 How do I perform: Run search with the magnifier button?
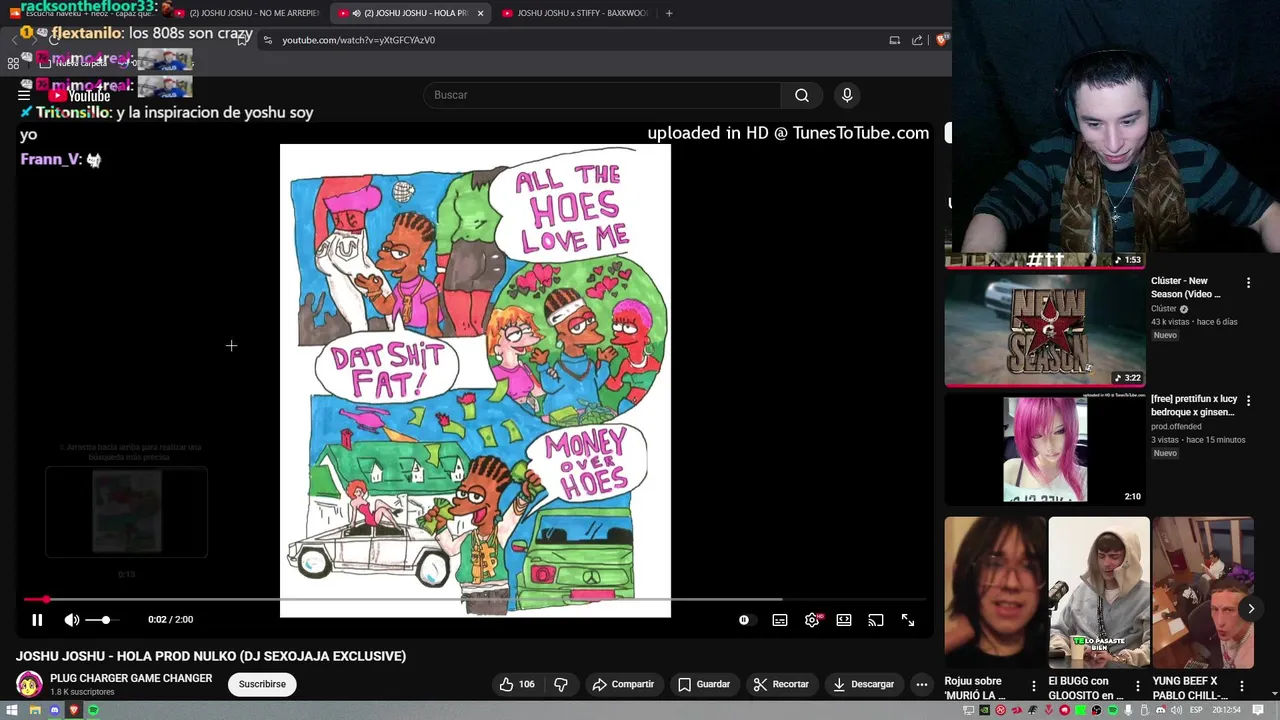pyautogui.click(x=802, y=95)
